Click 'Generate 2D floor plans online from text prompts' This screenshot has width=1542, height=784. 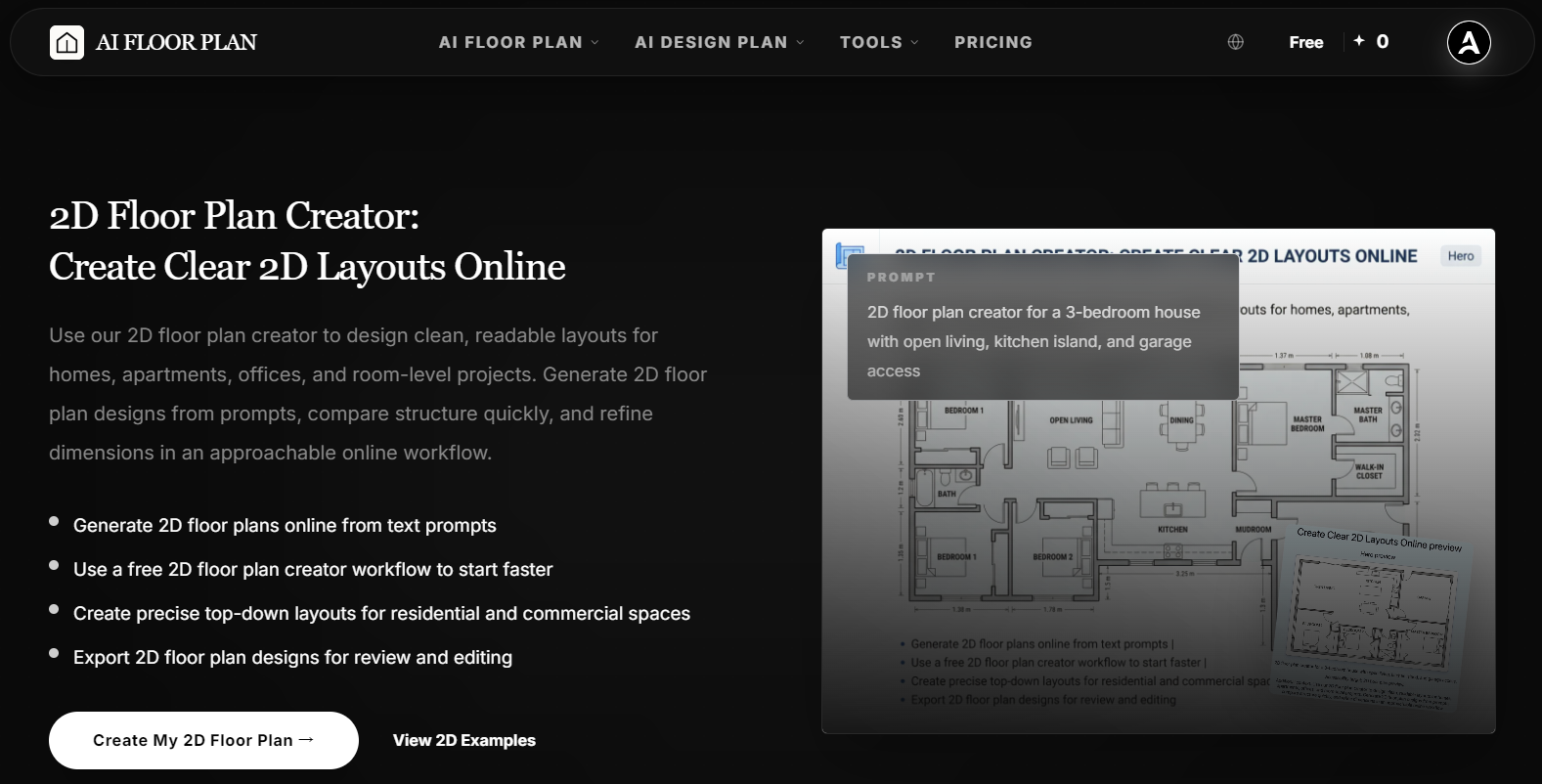click(285, 525)
